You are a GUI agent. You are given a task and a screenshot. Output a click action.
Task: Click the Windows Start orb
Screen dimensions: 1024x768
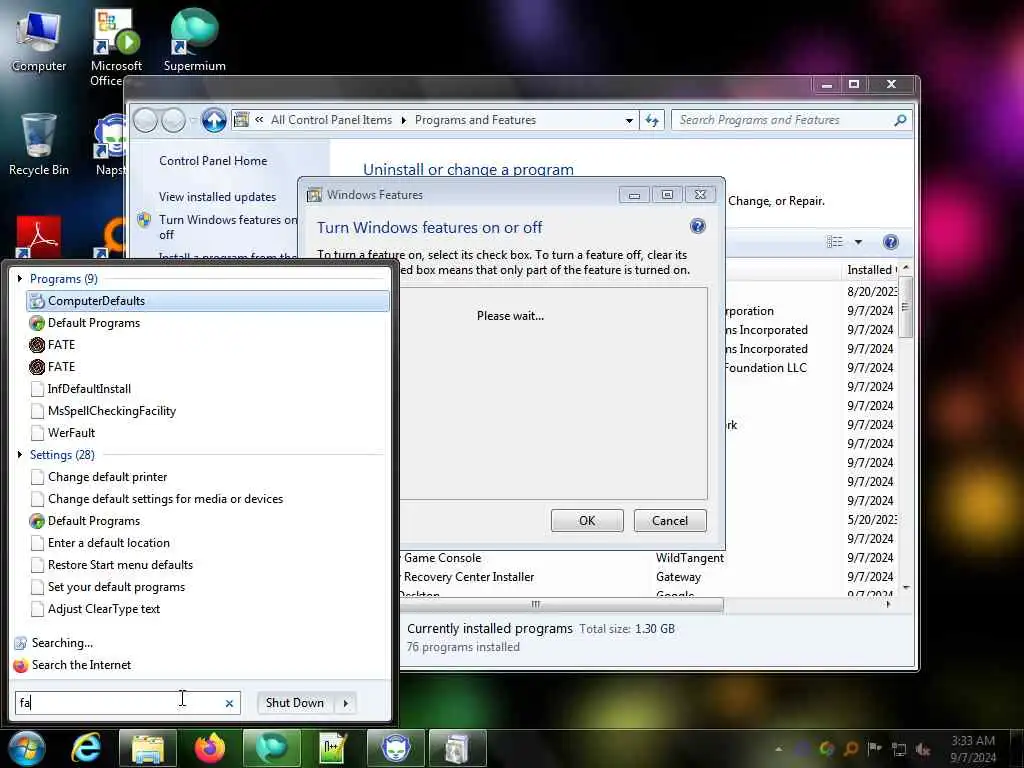pyautogui.click(x=26, y=748)
